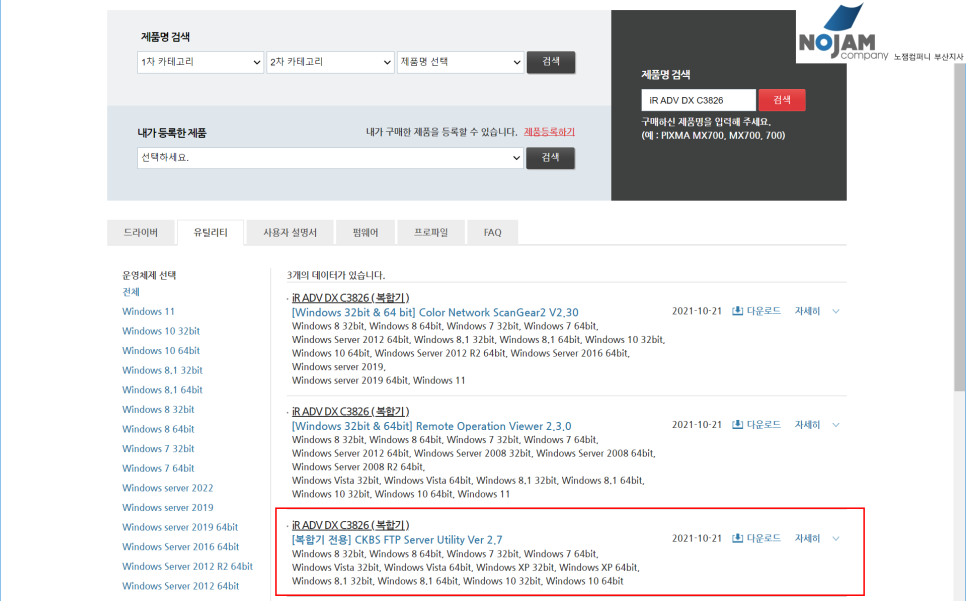Filter by Windows 8.1 64bit

pyautogui.click(x=162, y=390)
